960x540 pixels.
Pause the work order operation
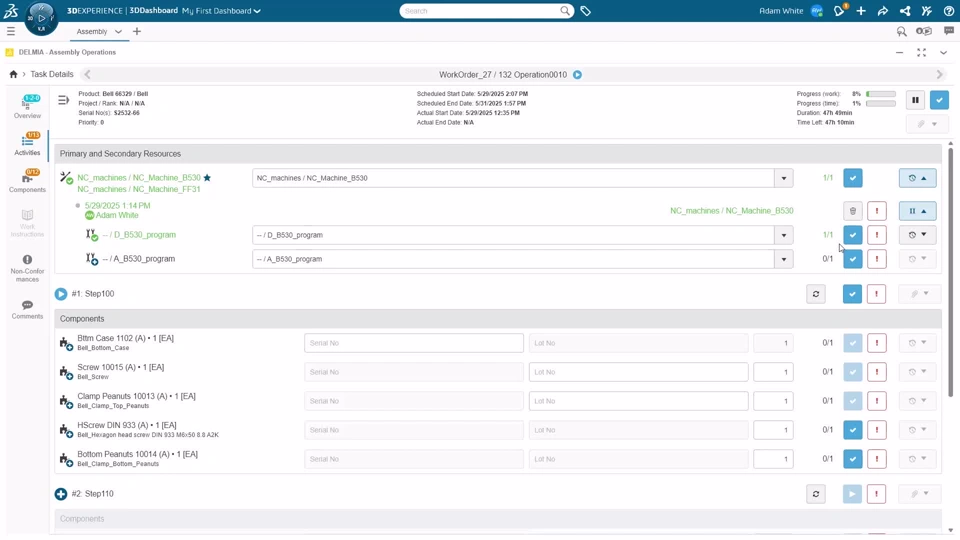pos(915,100)
